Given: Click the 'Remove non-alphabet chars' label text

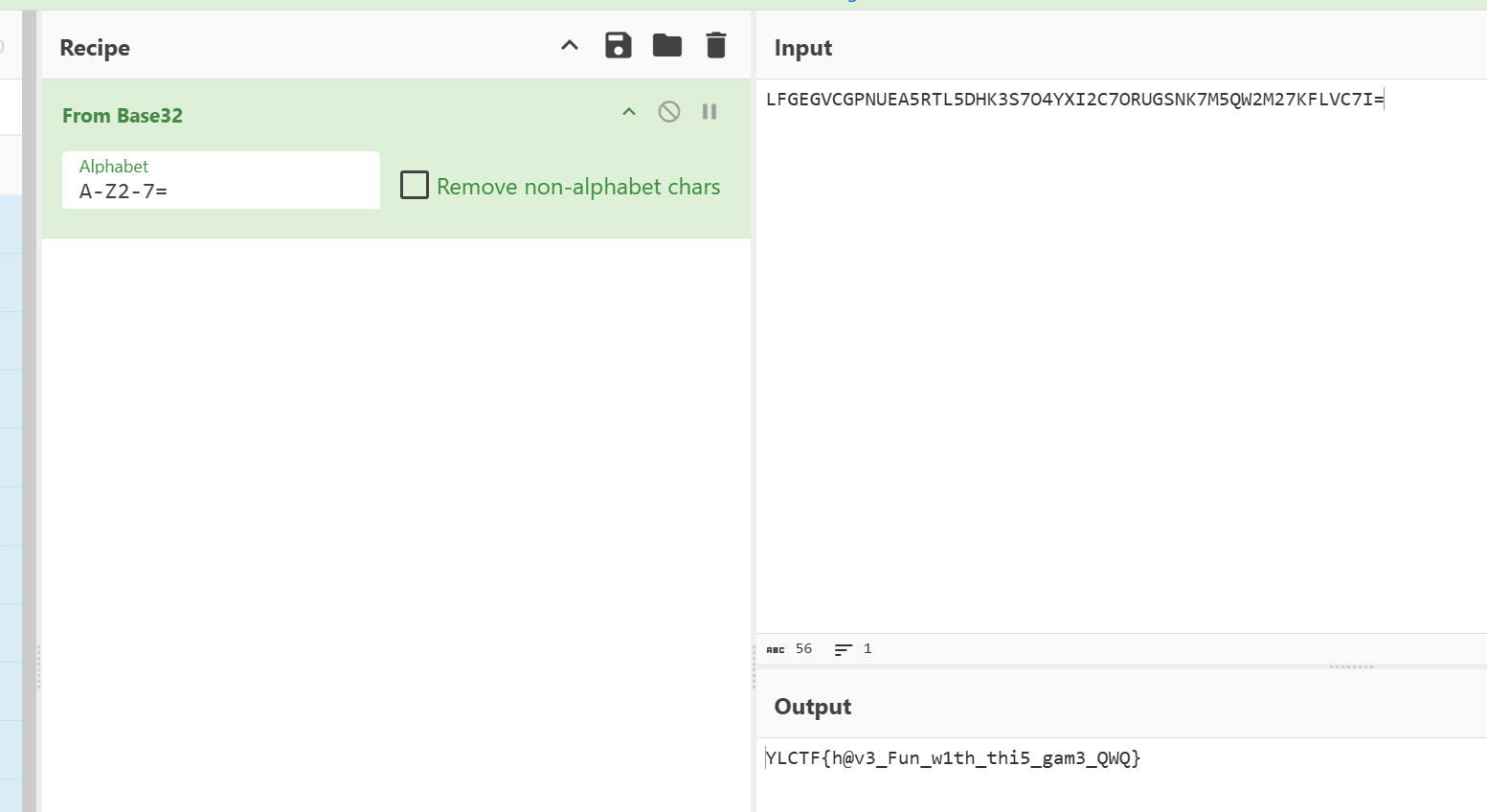Looking at the screenshot, I should tap(578, 187).
